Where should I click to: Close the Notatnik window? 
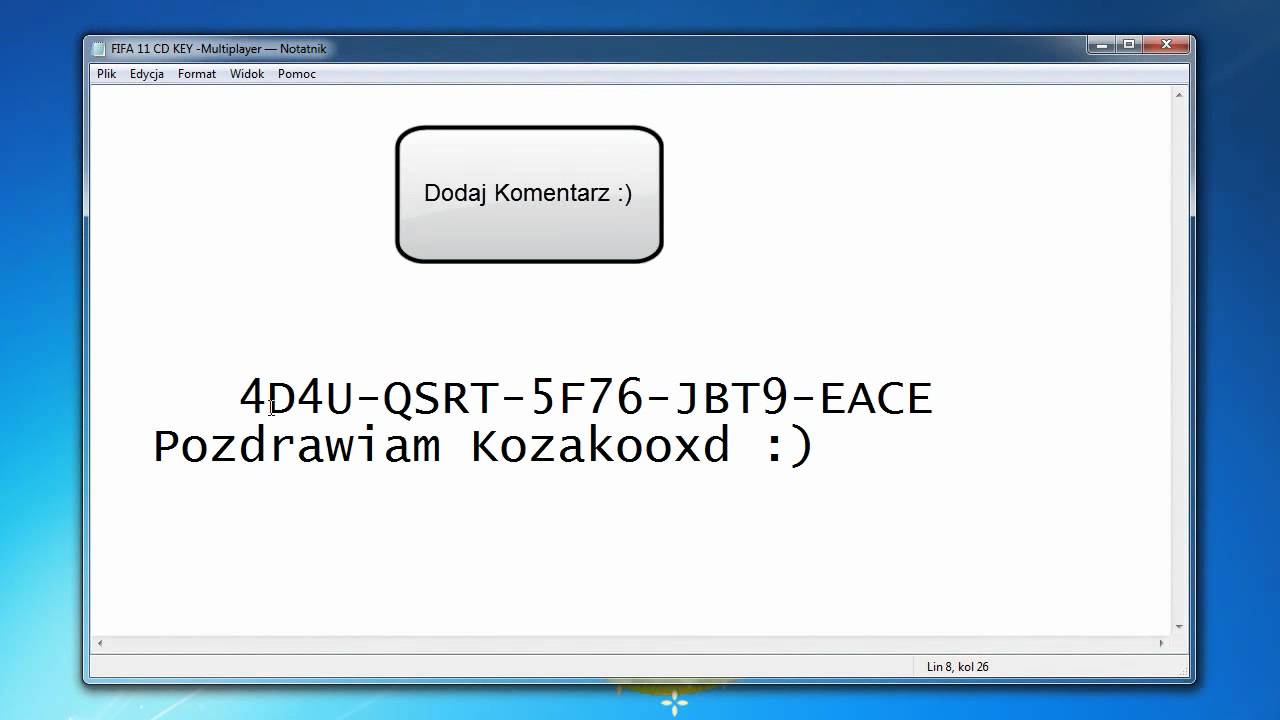coord(1166,45)
